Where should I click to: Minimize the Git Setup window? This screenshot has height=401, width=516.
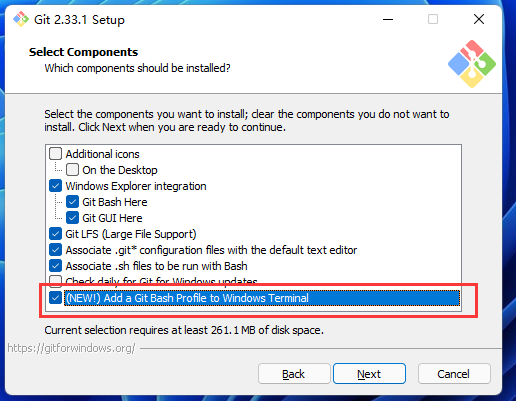click(x=388, y=19)
